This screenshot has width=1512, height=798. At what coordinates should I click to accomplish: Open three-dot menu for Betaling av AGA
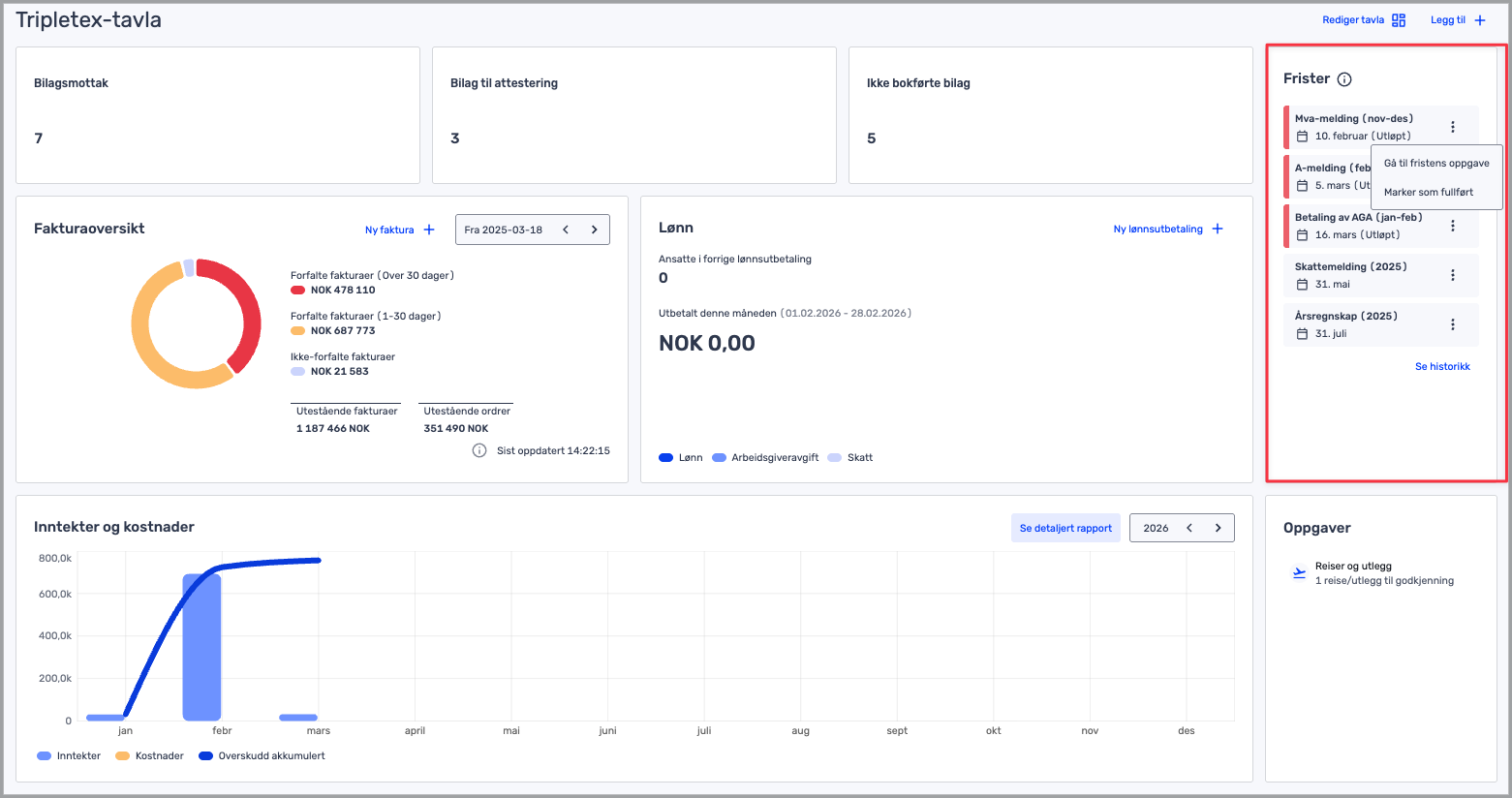(1452, 226)
